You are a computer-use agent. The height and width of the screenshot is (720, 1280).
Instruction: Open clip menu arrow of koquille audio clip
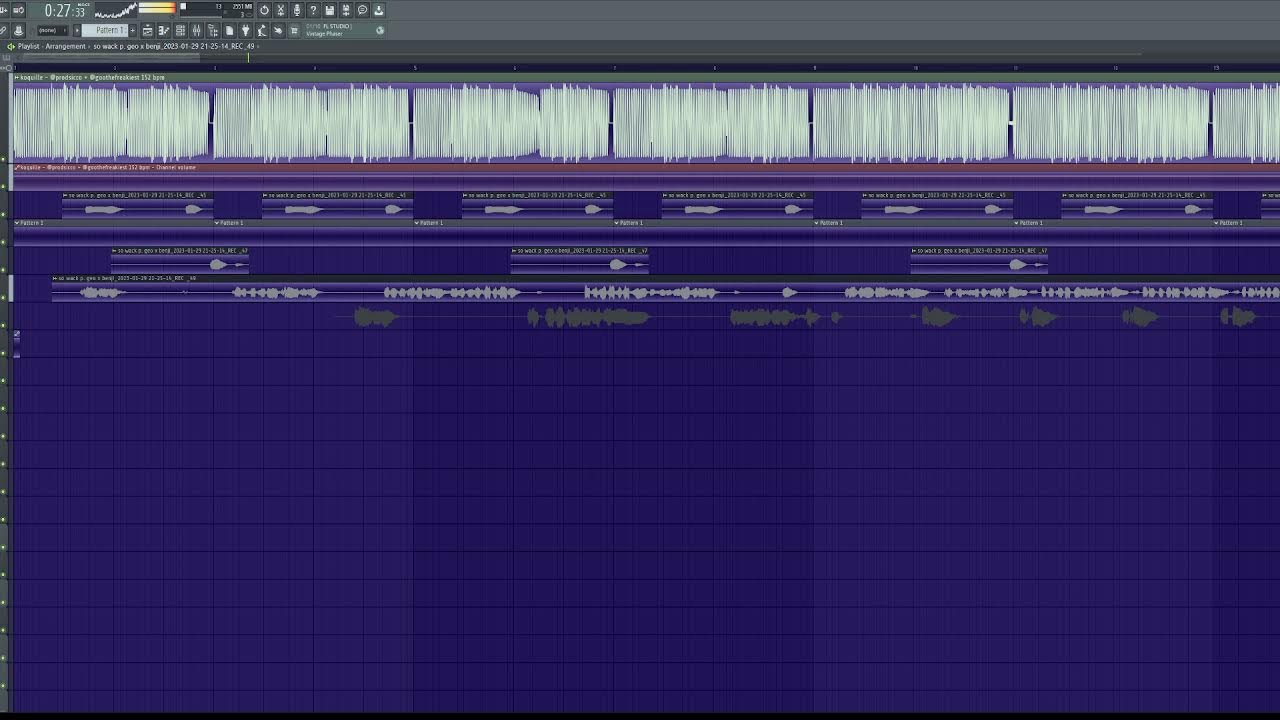17,77
